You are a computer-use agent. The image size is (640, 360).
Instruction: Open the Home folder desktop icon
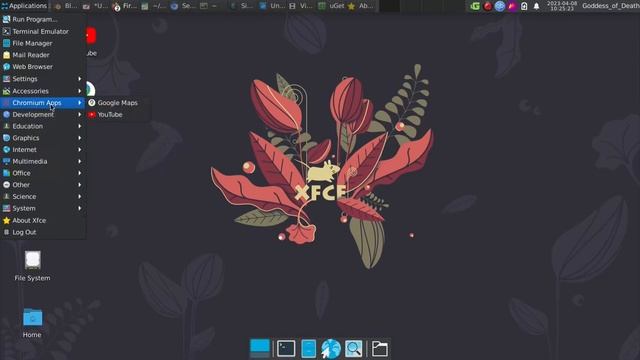click(32, 323)
